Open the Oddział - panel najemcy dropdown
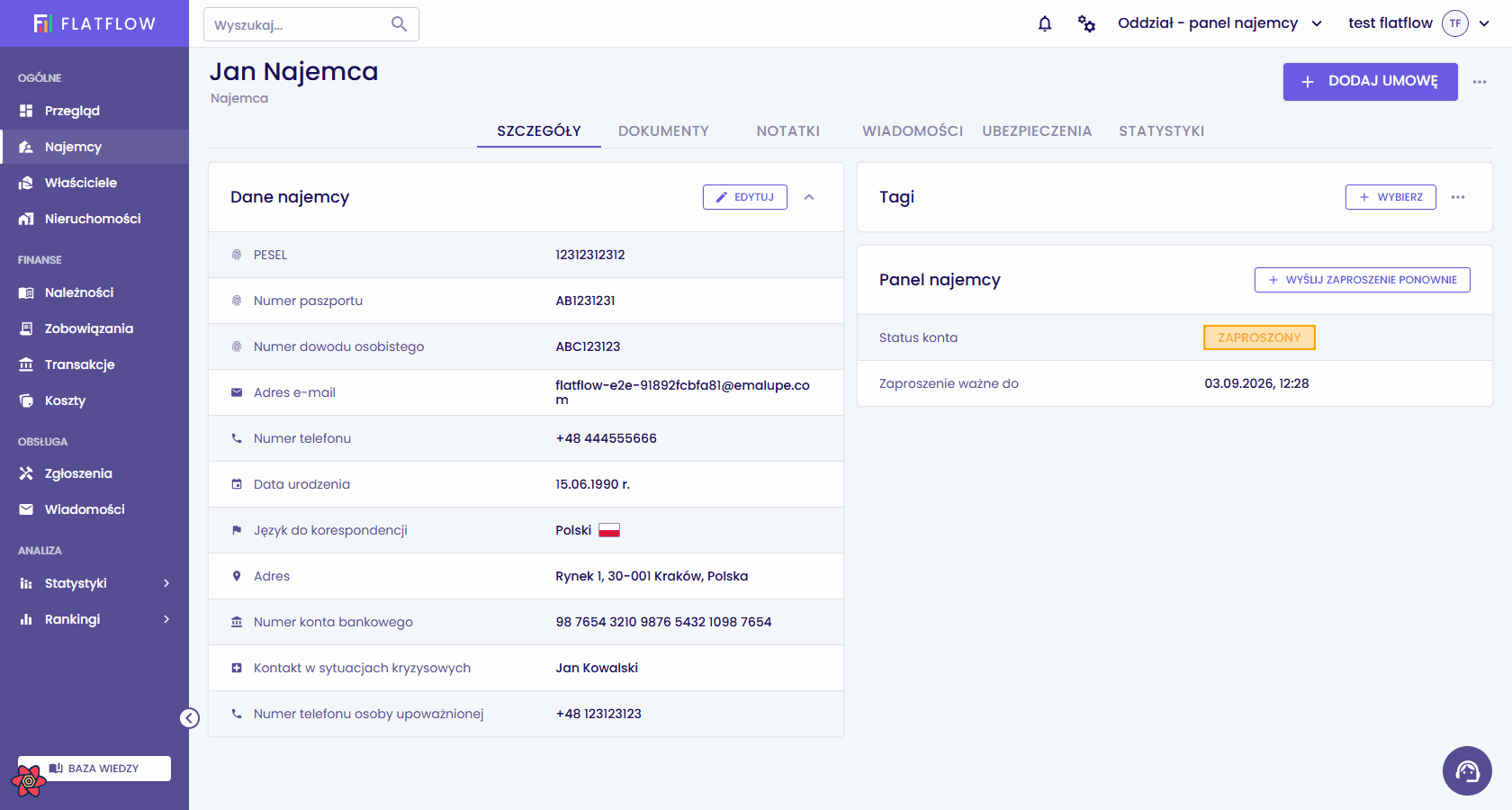This screenshot has height=810, width=1512. pos(1219,23)
